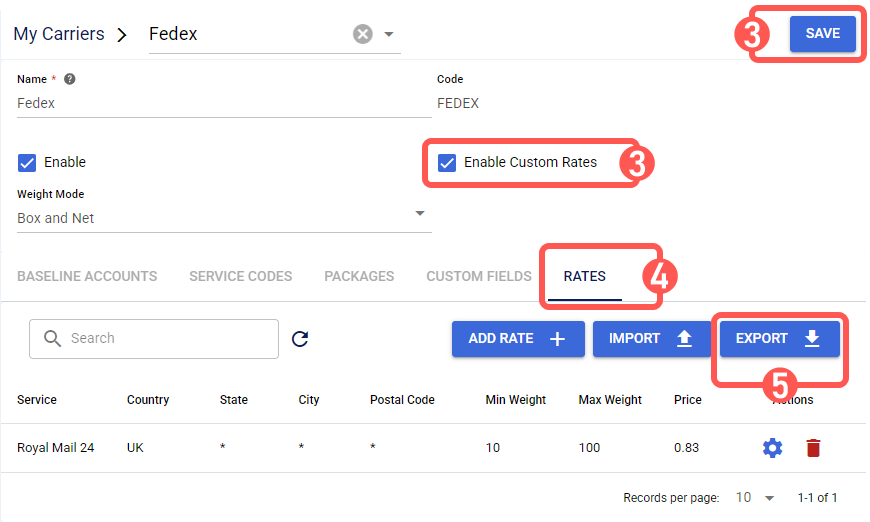Clear the Fedex carrier selection

click(362, 34)
